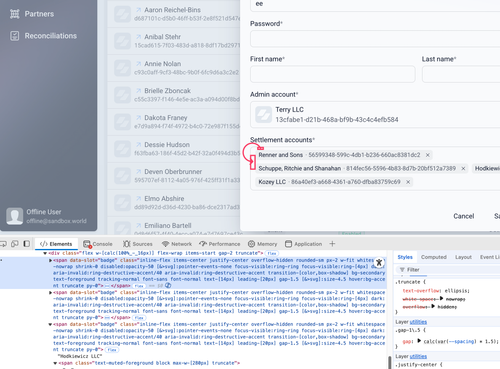Collapse the third badge span containing Hodkiewicz LLC
The width and height of the screenshot is (500, 369).
click(x=51, y=324)
